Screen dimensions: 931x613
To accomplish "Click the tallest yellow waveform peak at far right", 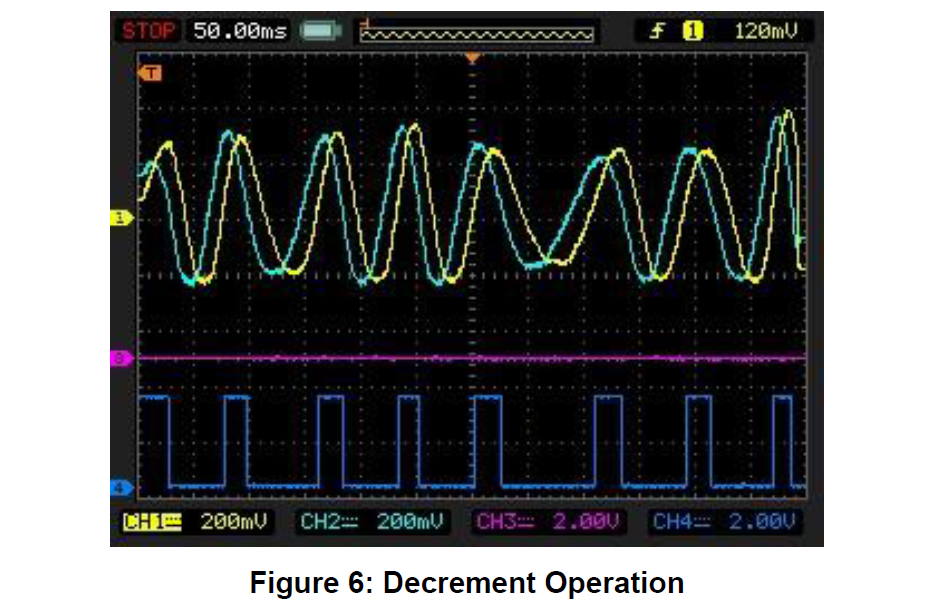I will coord(789,113).
